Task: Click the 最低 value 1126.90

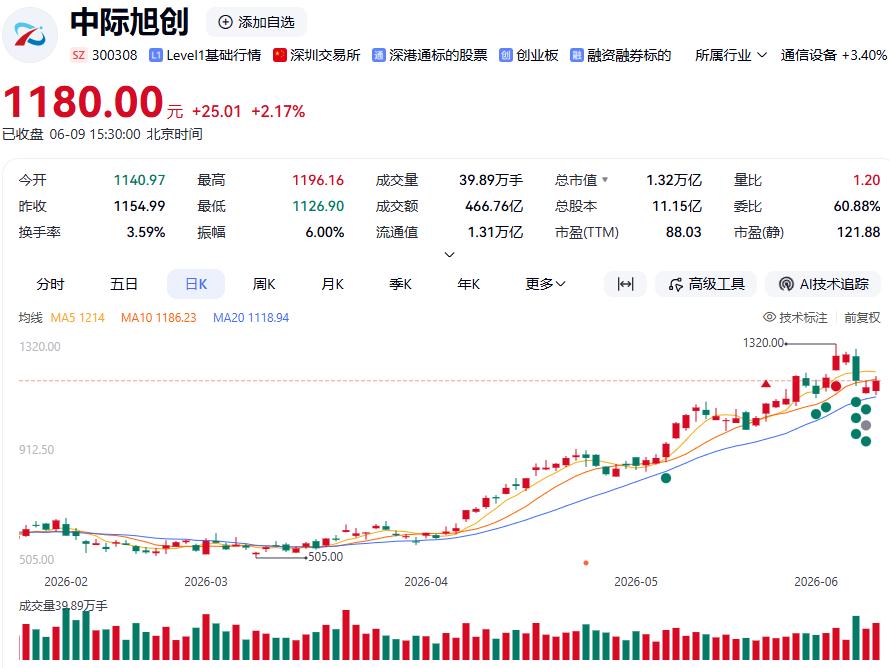Action: (x=318, y=206)
